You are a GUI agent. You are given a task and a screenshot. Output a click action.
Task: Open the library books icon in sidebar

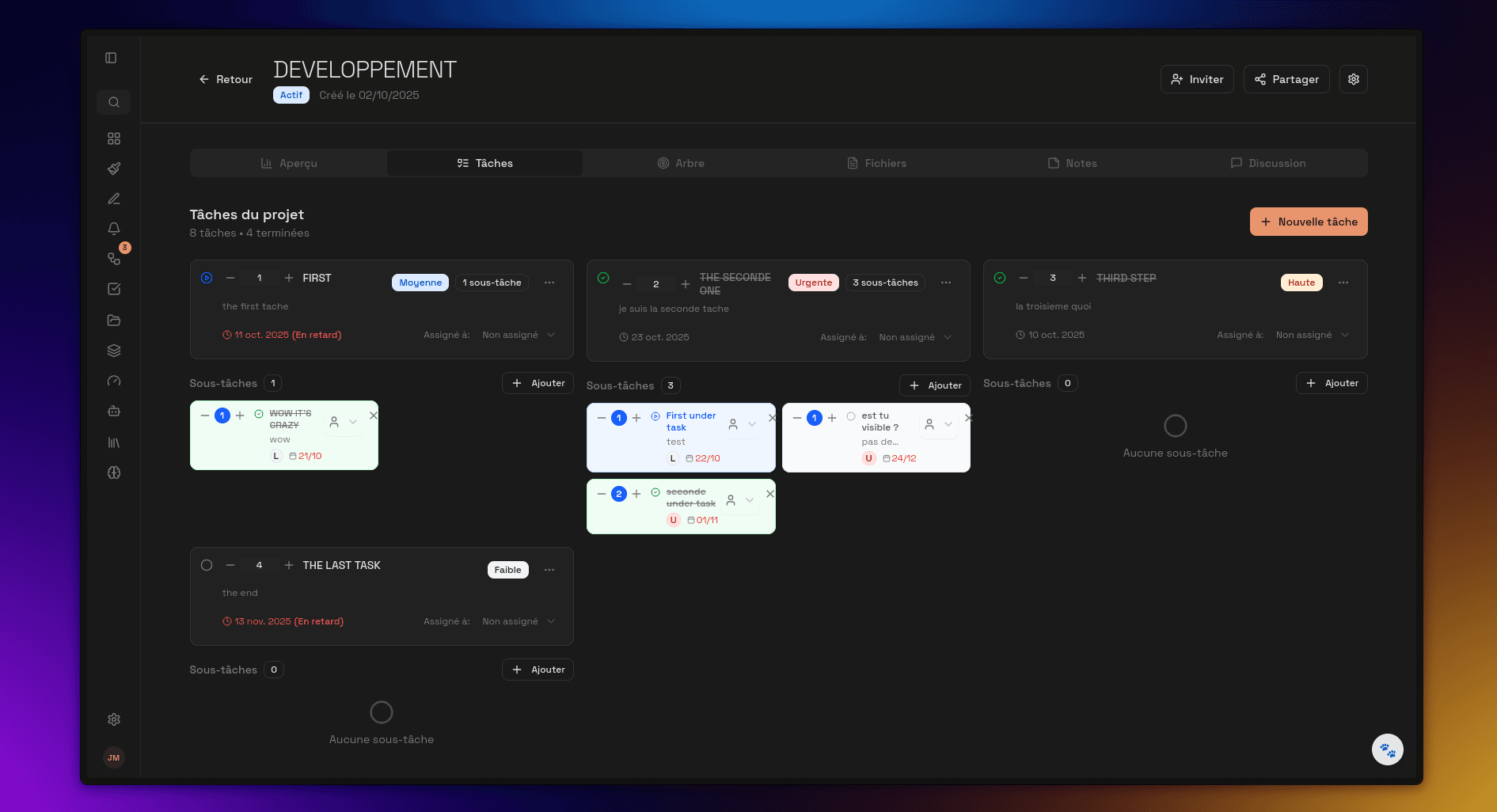[114, 442]
